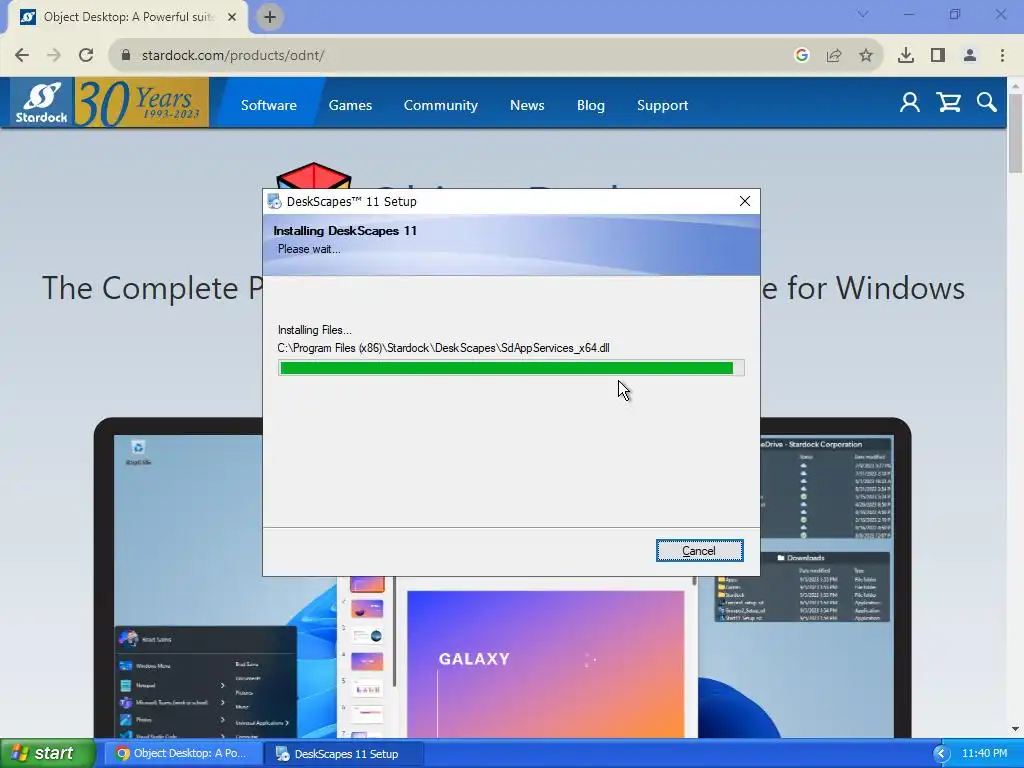Open the Support menu item
This screenshot has height=768, width=1024.
point(662,105)
